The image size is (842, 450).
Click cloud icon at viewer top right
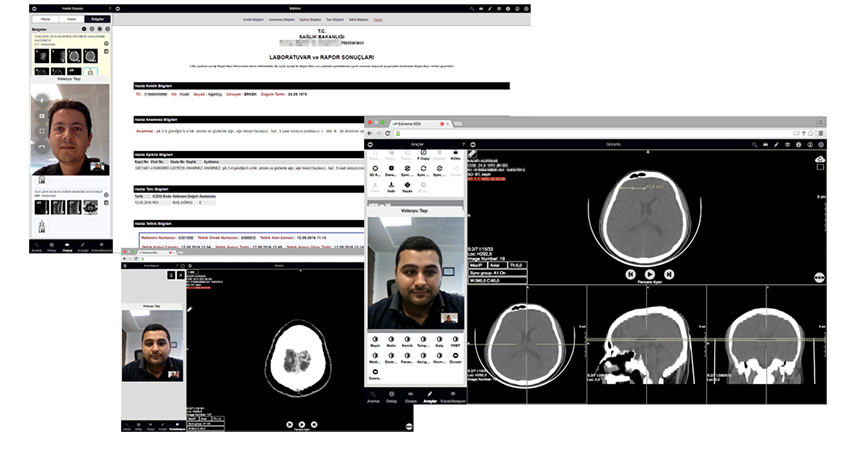coord(819,159)
